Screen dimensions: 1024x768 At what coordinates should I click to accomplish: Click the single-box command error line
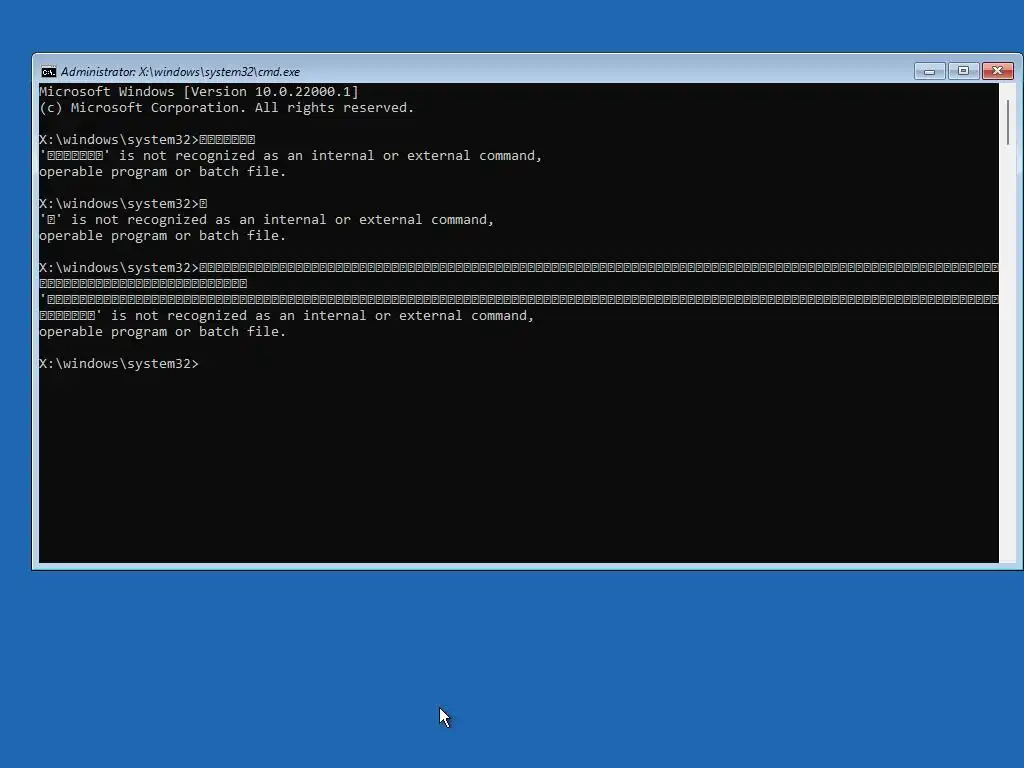point(266,220)
